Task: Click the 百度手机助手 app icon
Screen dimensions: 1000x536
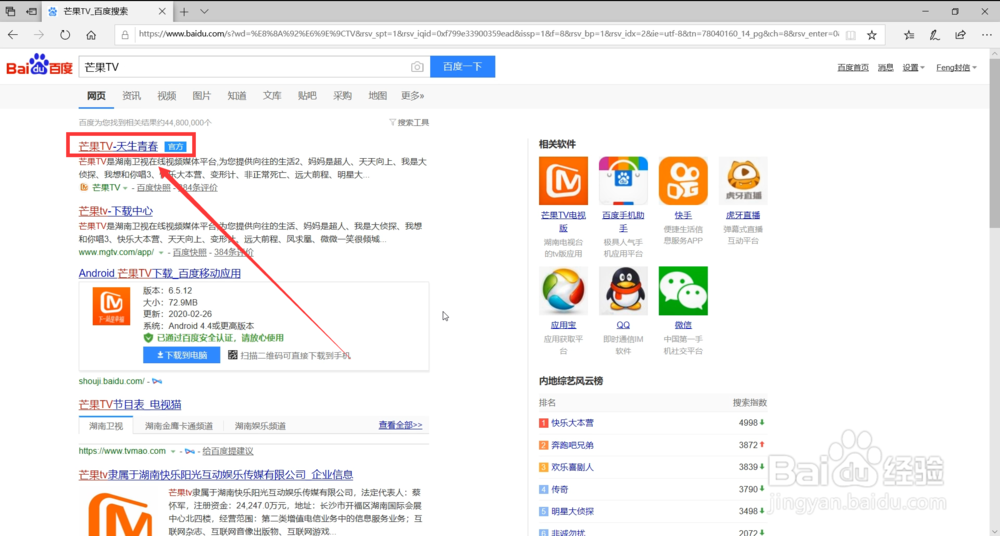Action: coord(623,181)
